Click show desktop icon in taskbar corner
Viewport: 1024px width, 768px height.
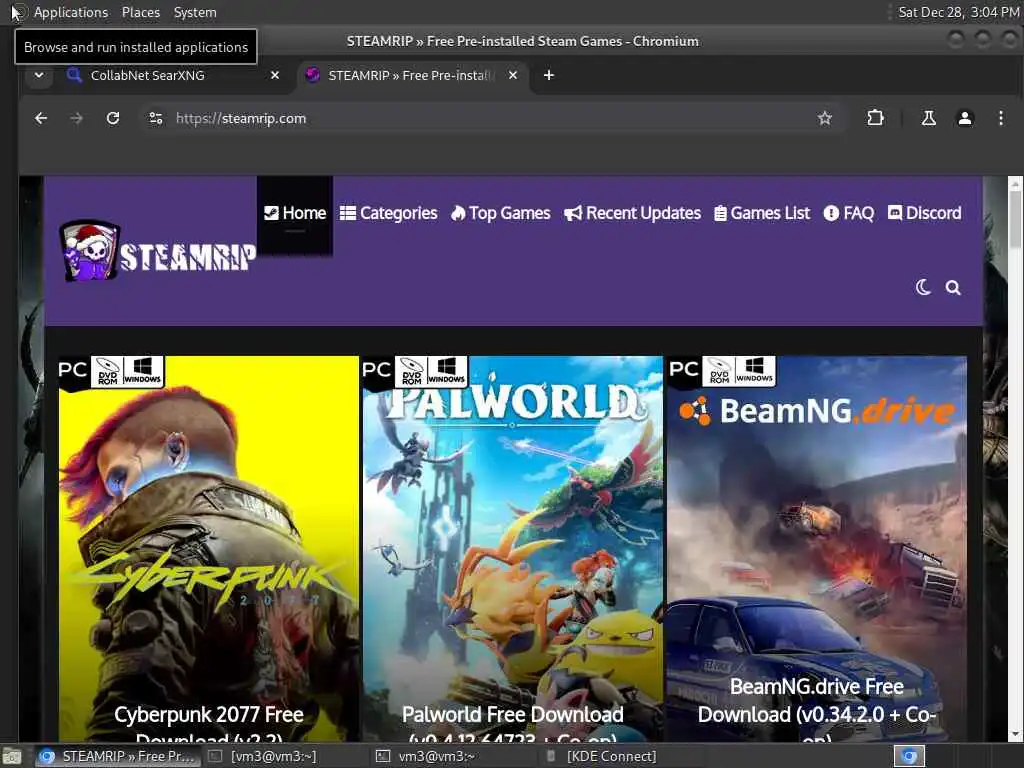(x=12, y=757)
